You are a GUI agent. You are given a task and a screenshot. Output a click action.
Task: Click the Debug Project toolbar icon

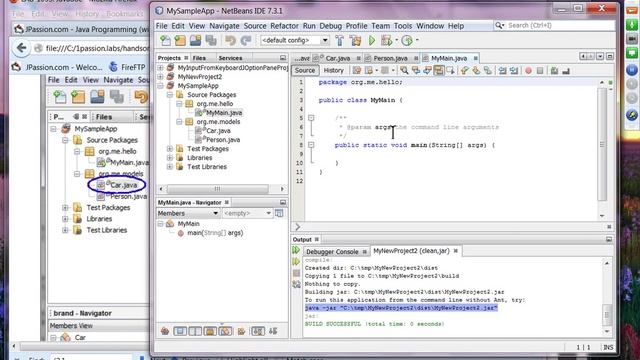[386, 40]
